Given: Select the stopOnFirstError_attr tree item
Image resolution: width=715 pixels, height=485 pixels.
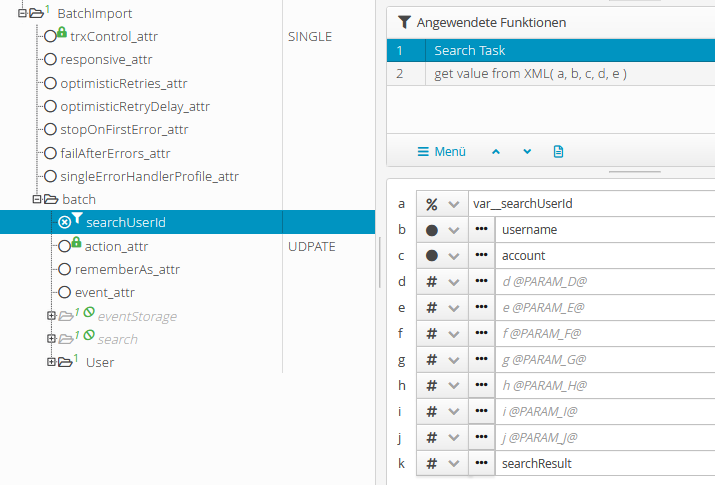Looking at the screenshot, I should (124, 129).
